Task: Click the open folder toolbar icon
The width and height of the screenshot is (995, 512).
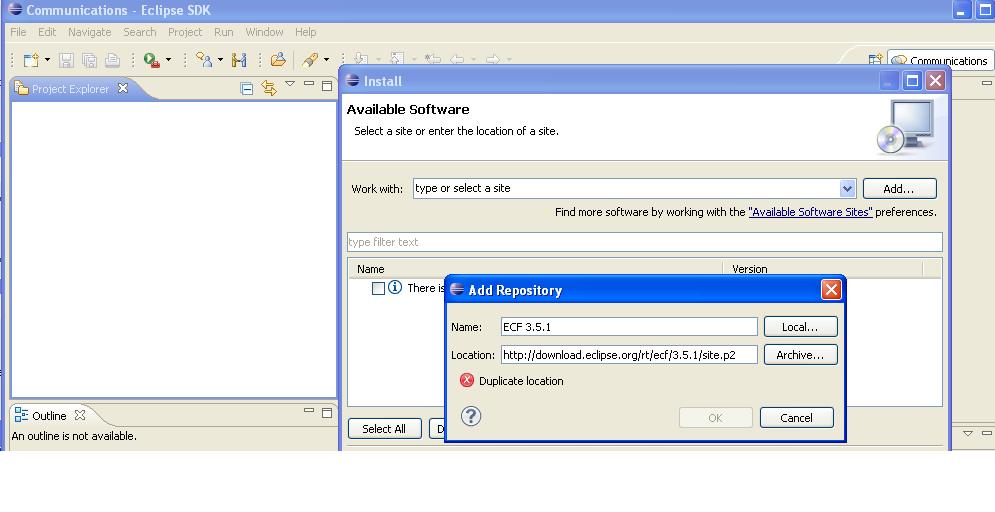Action: tap(278, 60)
